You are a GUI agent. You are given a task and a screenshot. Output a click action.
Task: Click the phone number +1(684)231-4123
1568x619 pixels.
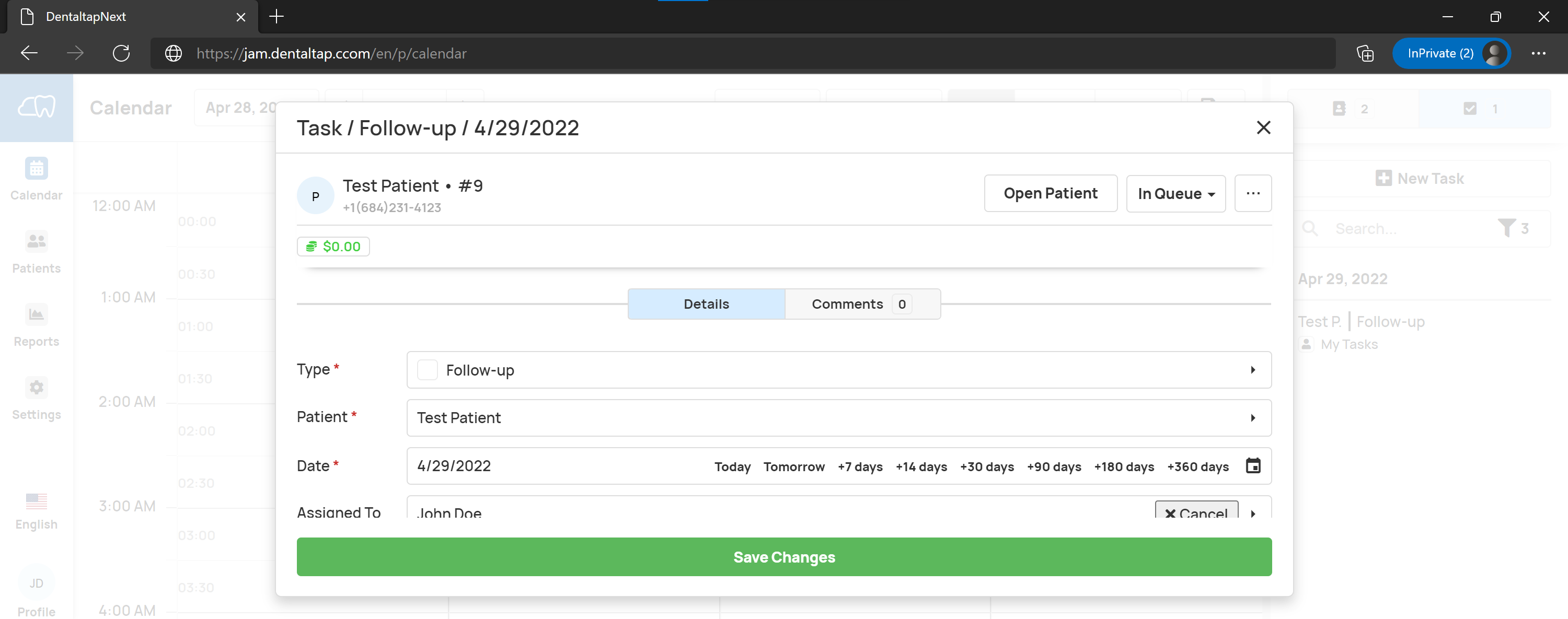tap(392, 207)
